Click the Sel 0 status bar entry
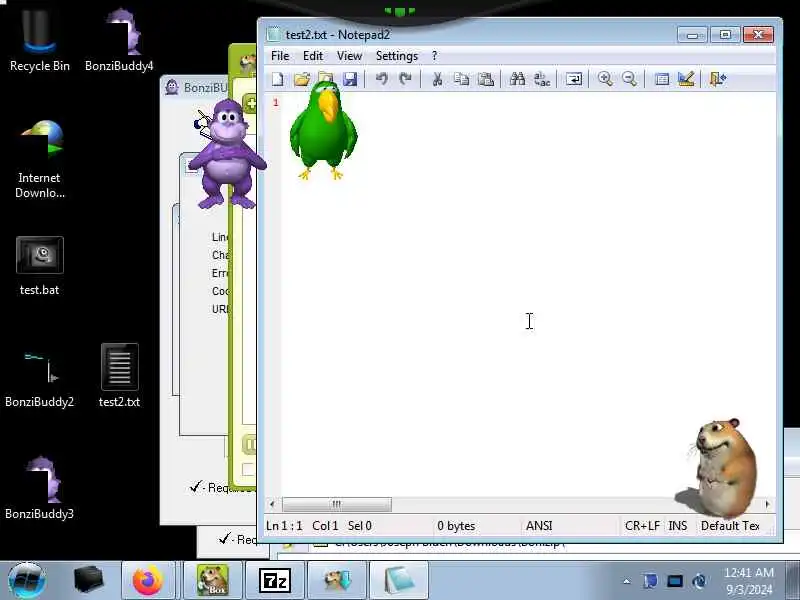 (x=360, y=526)
